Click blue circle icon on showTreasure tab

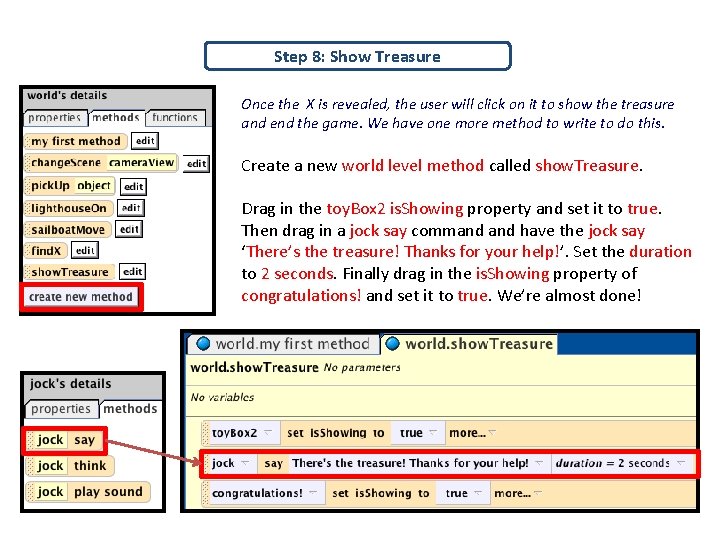tap(392, 343)
